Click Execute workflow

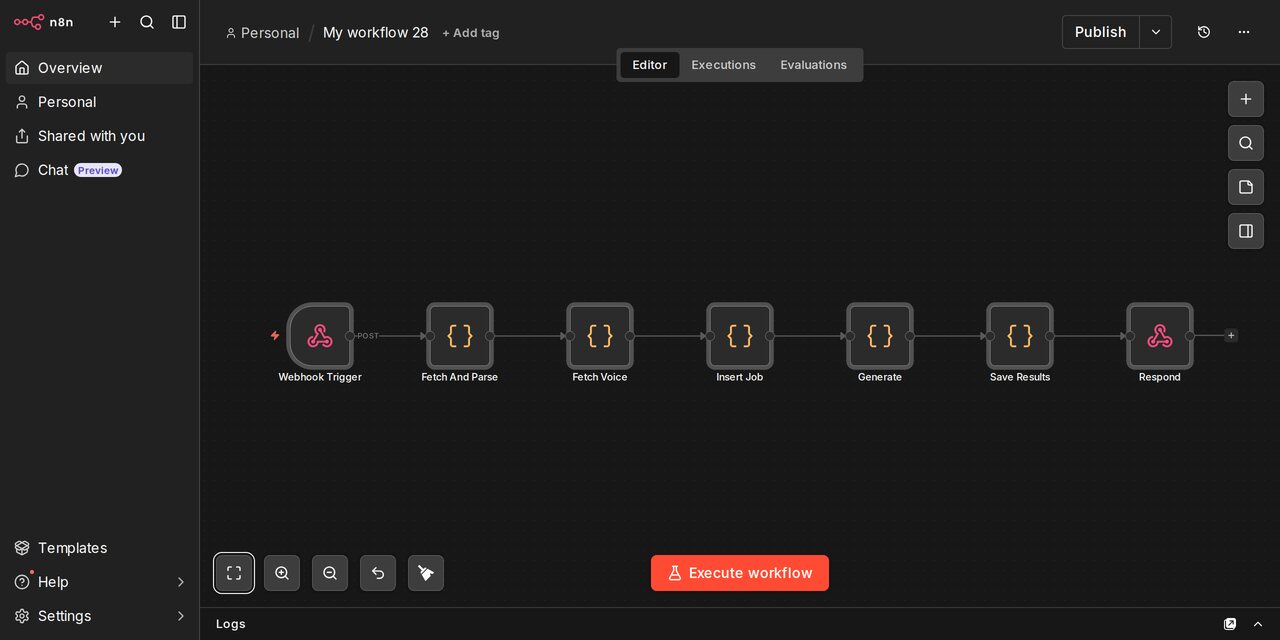[740, 573]
